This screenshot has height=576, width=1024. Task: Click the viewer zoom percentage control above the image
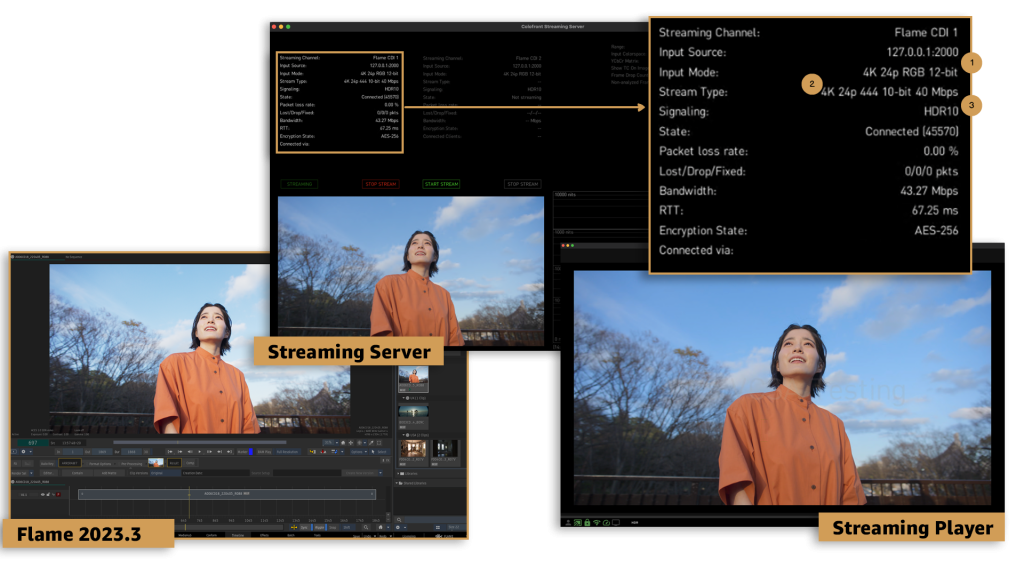327,442
